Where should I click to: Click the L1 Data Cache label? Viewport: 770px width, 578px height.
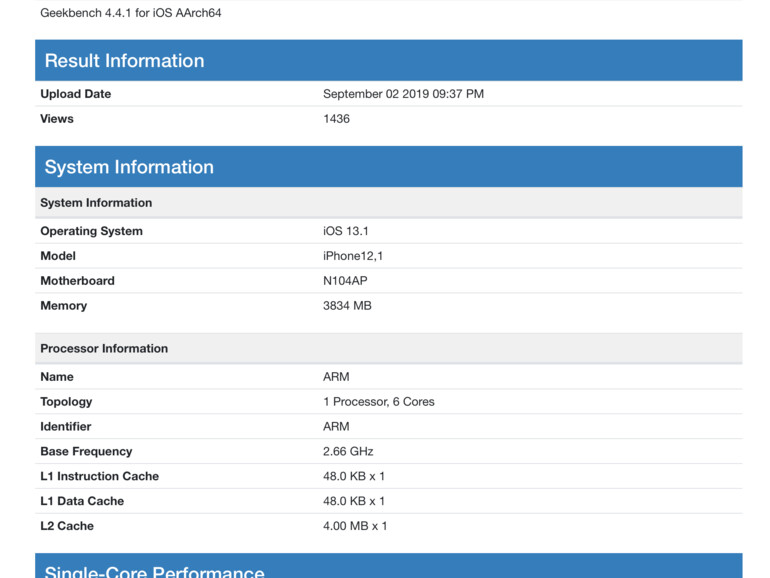(82, 501)
